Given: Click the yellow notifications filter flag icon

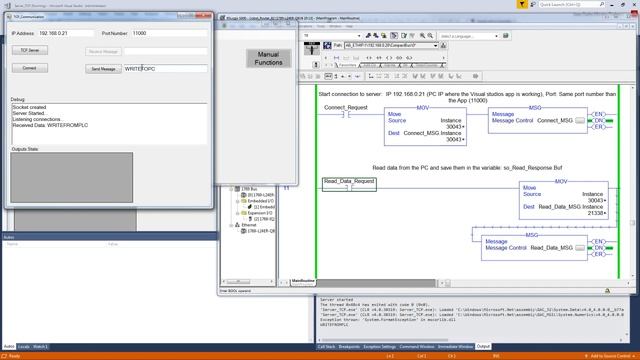Looking at the screenshot, I should (522, 4).
